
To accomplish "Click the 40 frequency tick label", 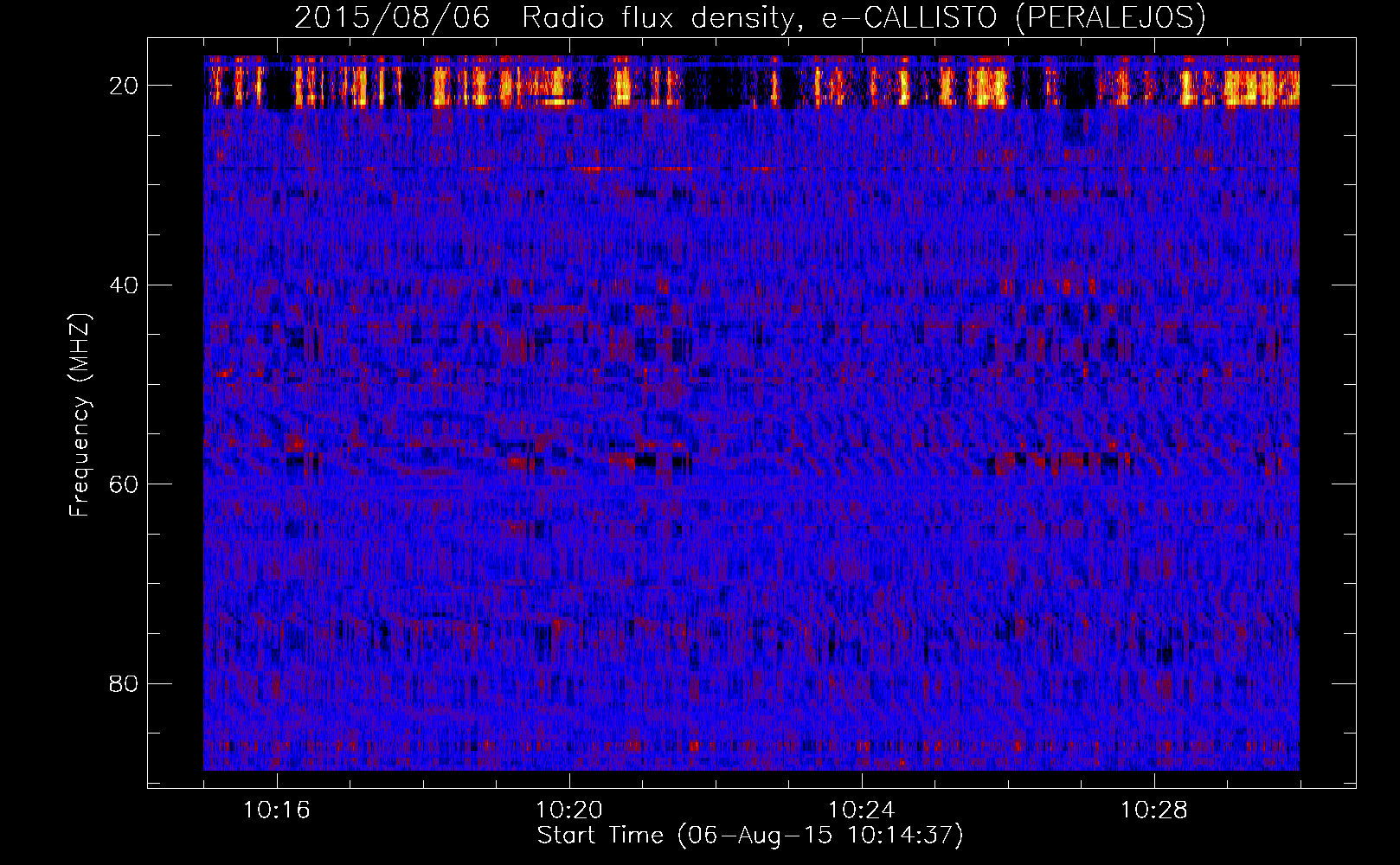I will point(125,285).
